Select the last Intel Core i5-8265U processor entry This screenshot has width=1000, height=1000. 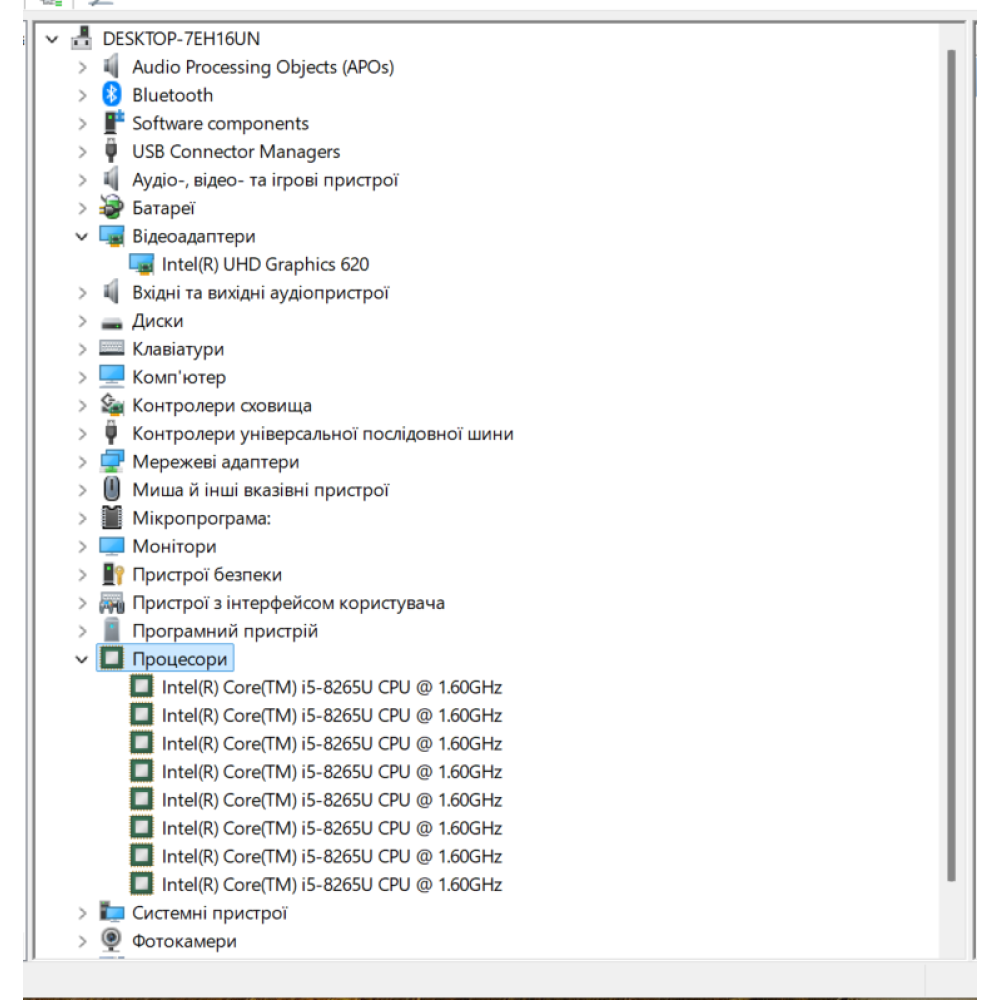tap(331, 884)
